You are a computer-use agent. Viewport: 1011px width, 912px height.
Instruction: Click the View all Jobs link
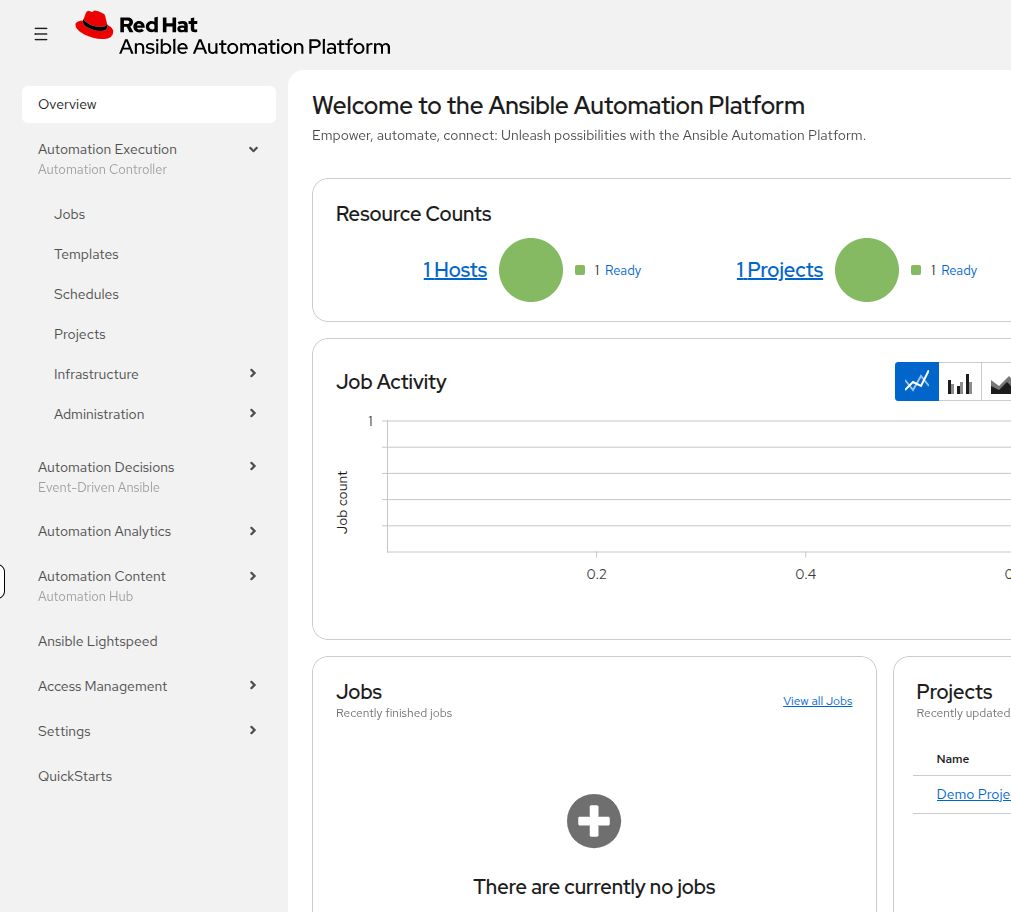click(x=818, y=701)
